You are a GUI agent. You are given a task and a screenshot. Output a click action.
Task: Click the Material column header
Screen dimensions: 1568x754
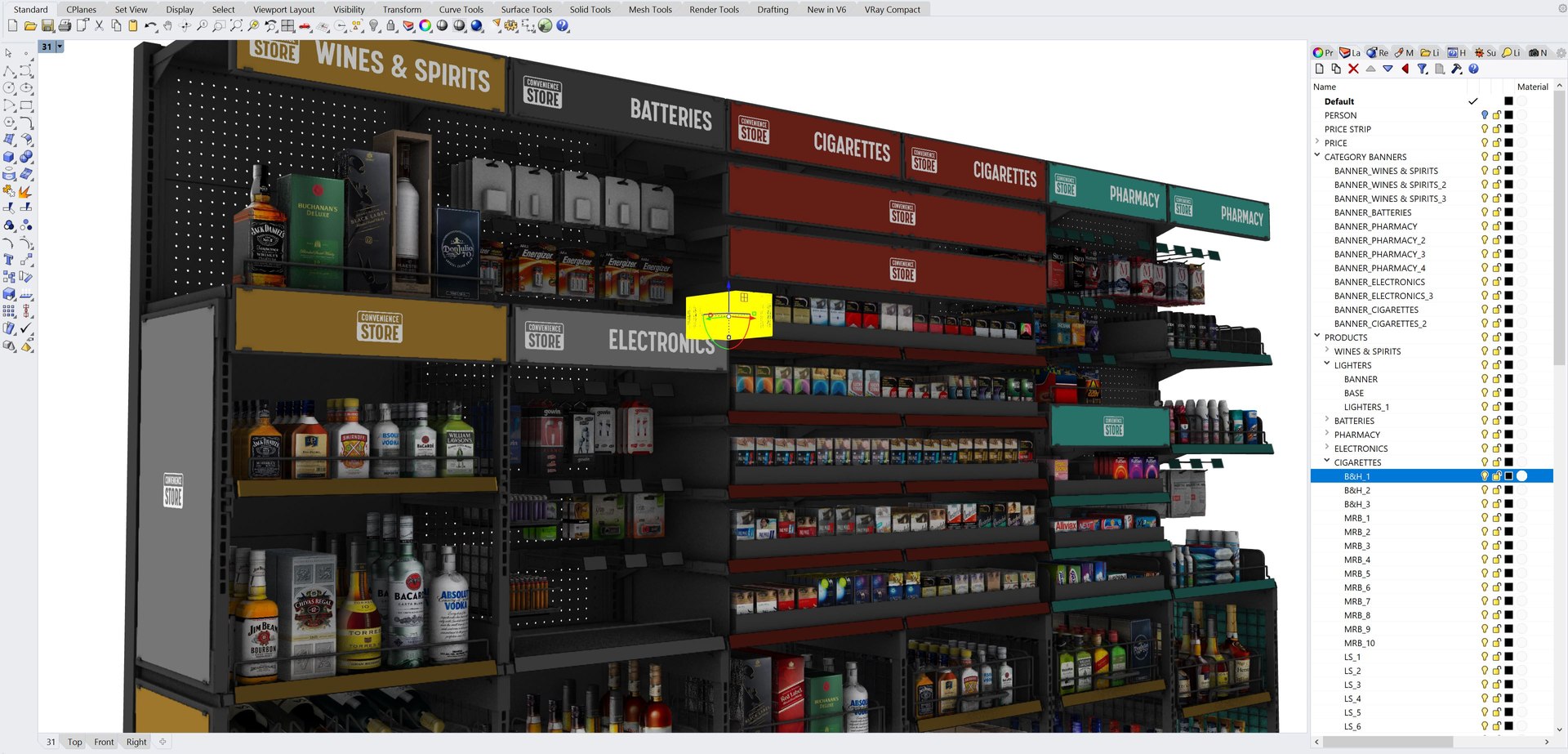pyautogui.click(x=1532, y=87)
